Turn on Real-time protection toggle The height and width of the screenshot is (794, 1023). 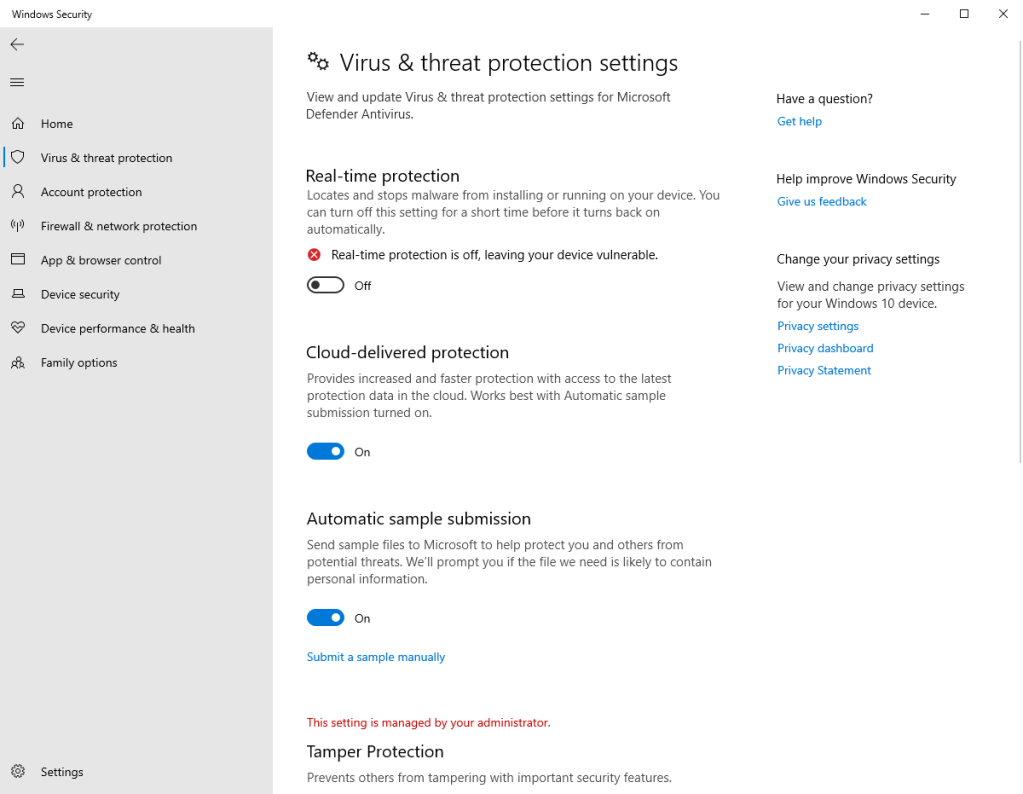pyautogui.click(x=325, y=286)
